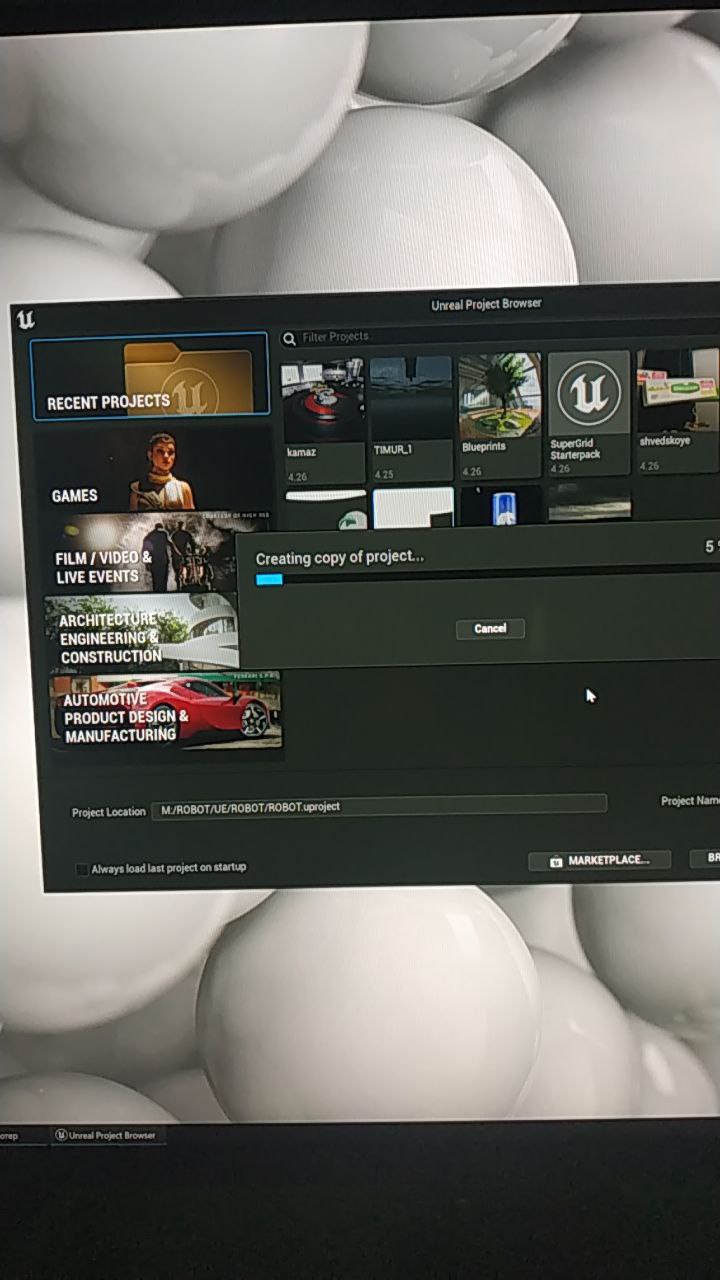Open the Film / Video & Live Events category
720x1280 pixels.
click(140, 553)
